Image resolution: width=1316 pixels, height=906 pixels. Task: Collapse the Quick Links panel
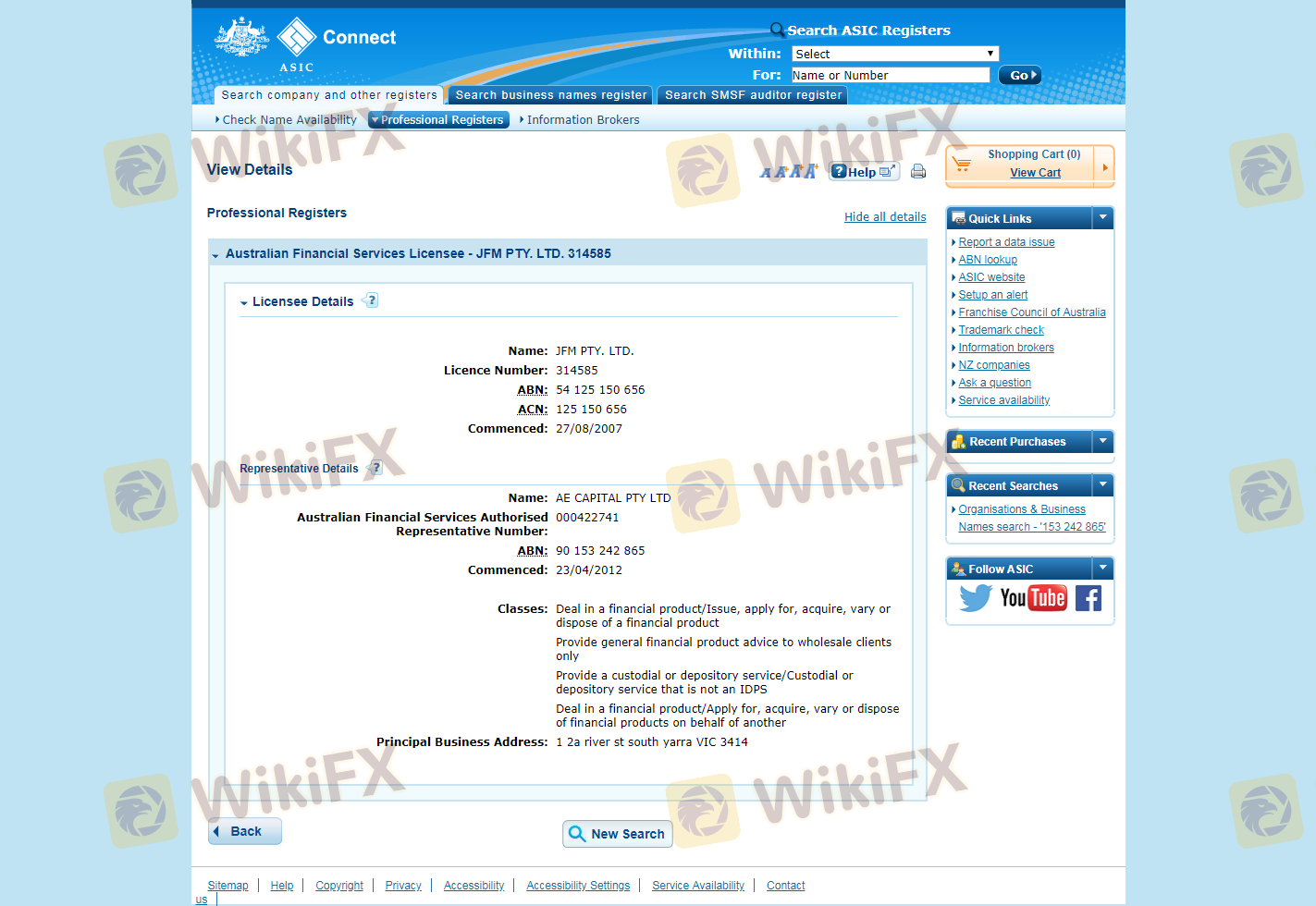point(1102,218)
